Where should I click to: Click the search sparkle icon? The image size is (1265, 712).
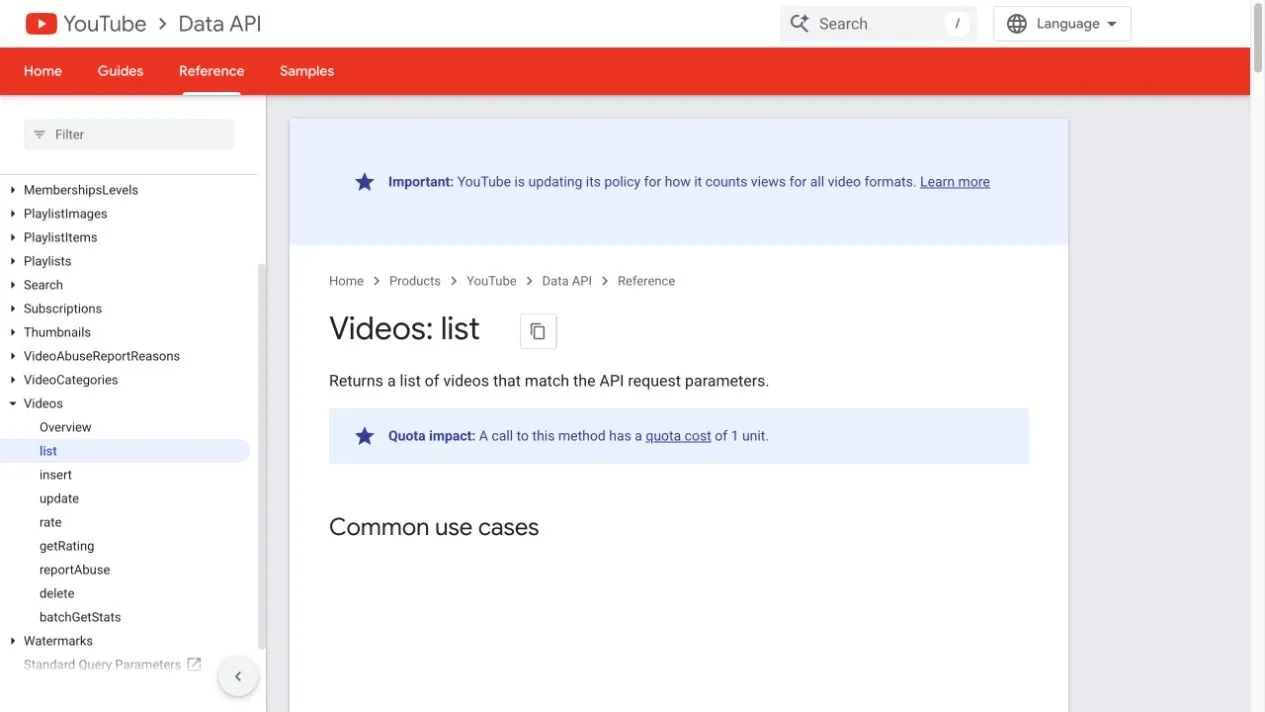[x=799, y=24]
